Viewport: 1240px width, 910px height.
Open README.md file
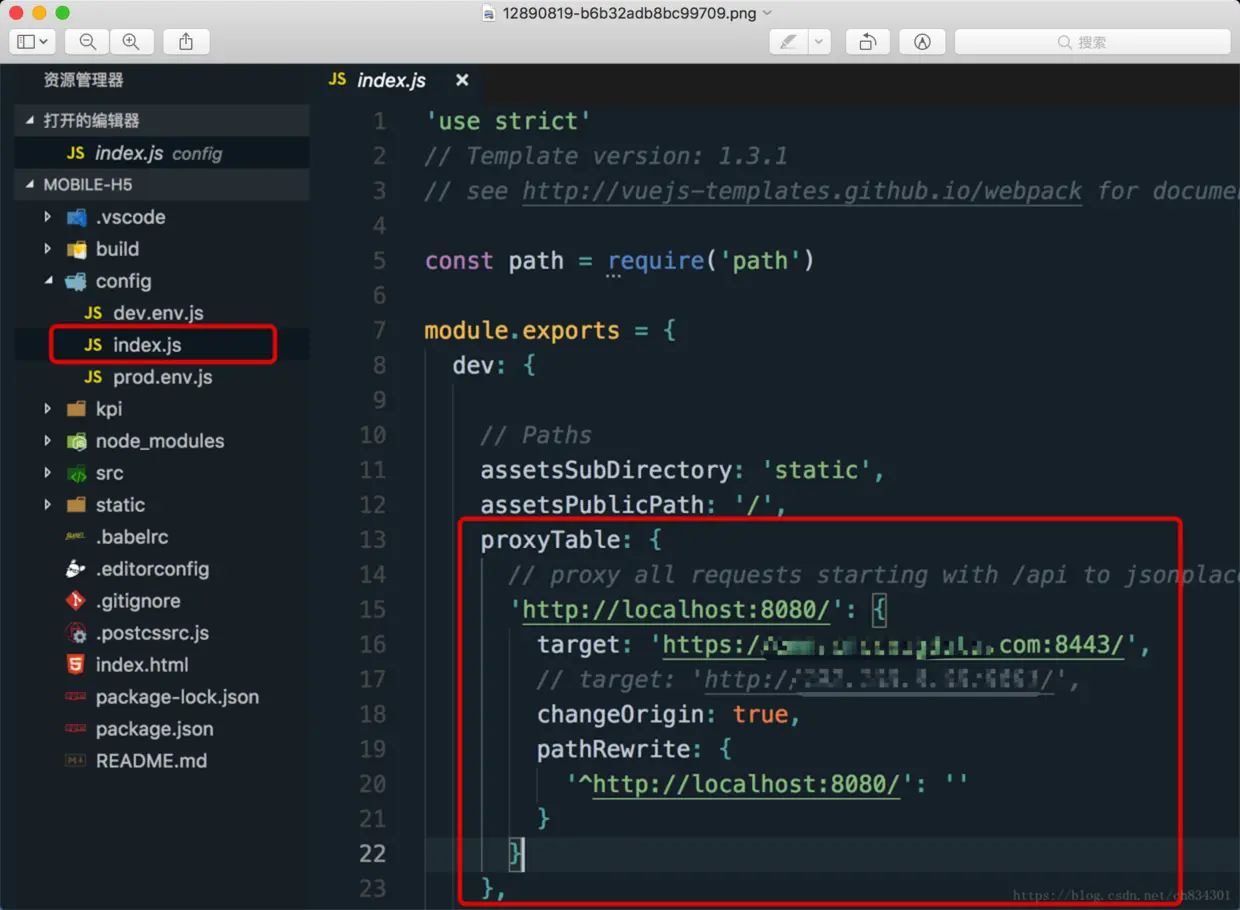point(151,761)
